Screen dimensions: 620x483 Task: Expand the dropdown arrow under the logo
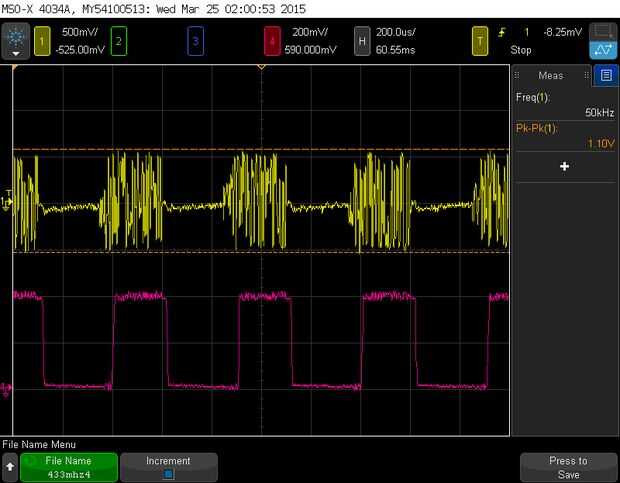(x=16, y=53)
